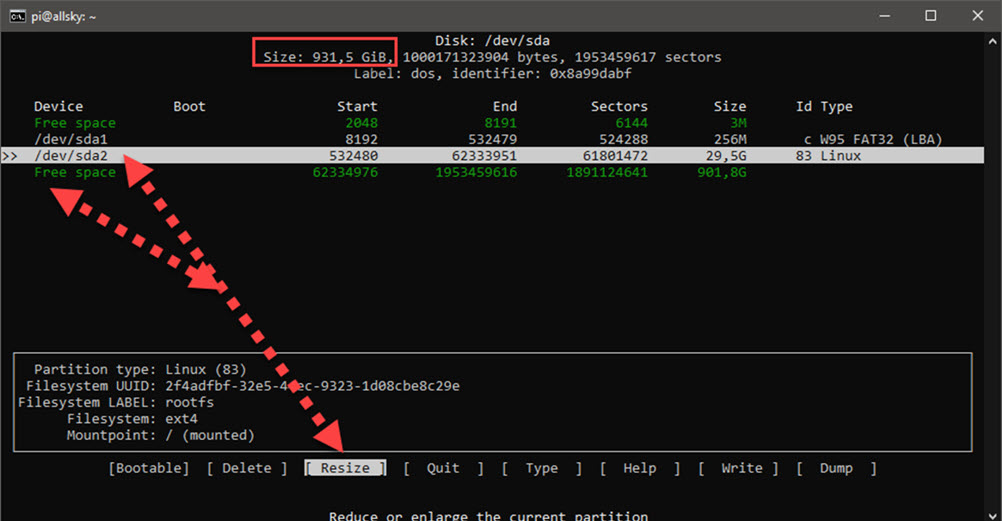
Task: Maximize the terminal window
Action: point(930,15)
